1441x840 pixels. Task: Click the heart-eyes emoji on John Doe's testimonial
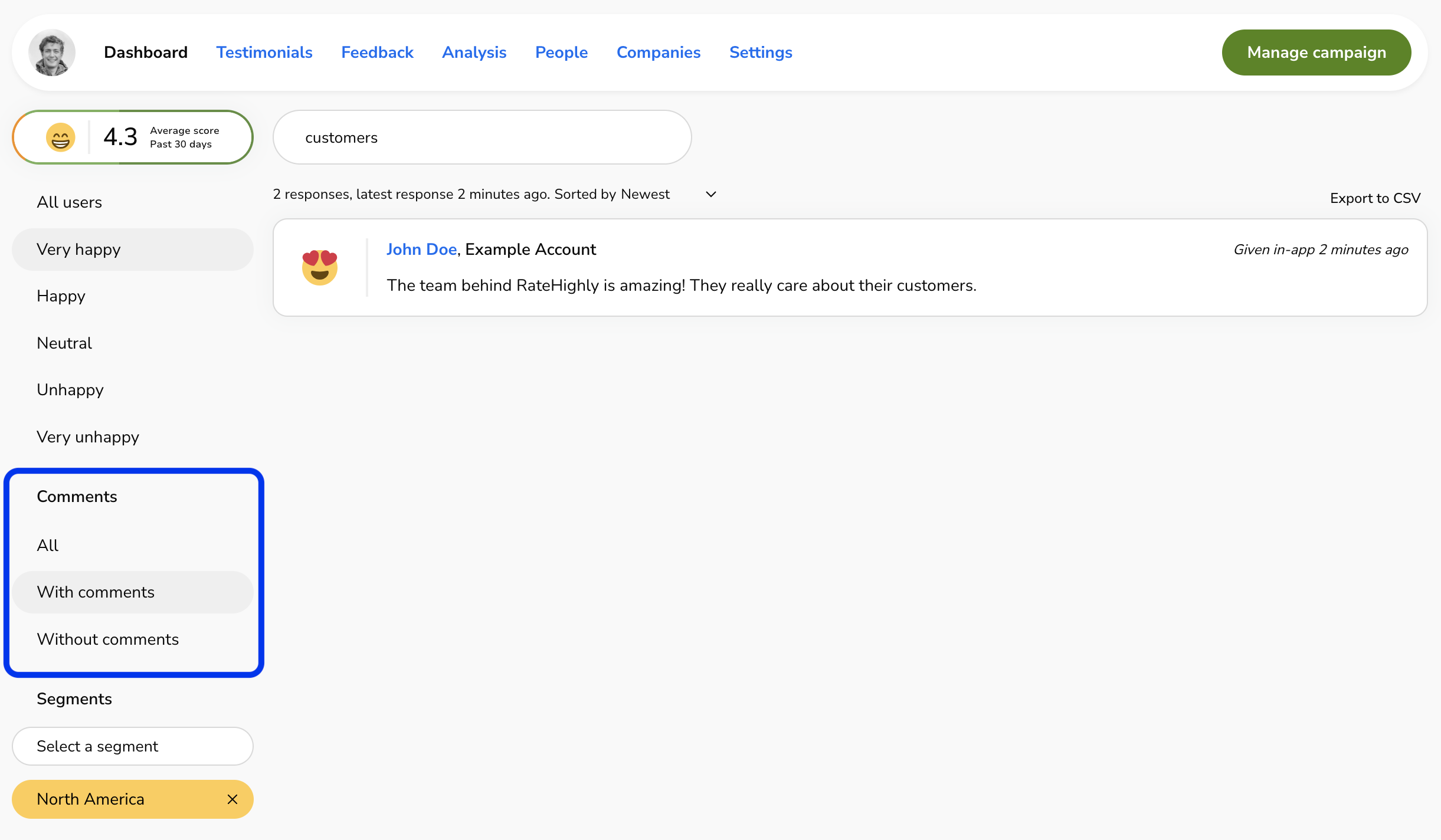(320, 268)
